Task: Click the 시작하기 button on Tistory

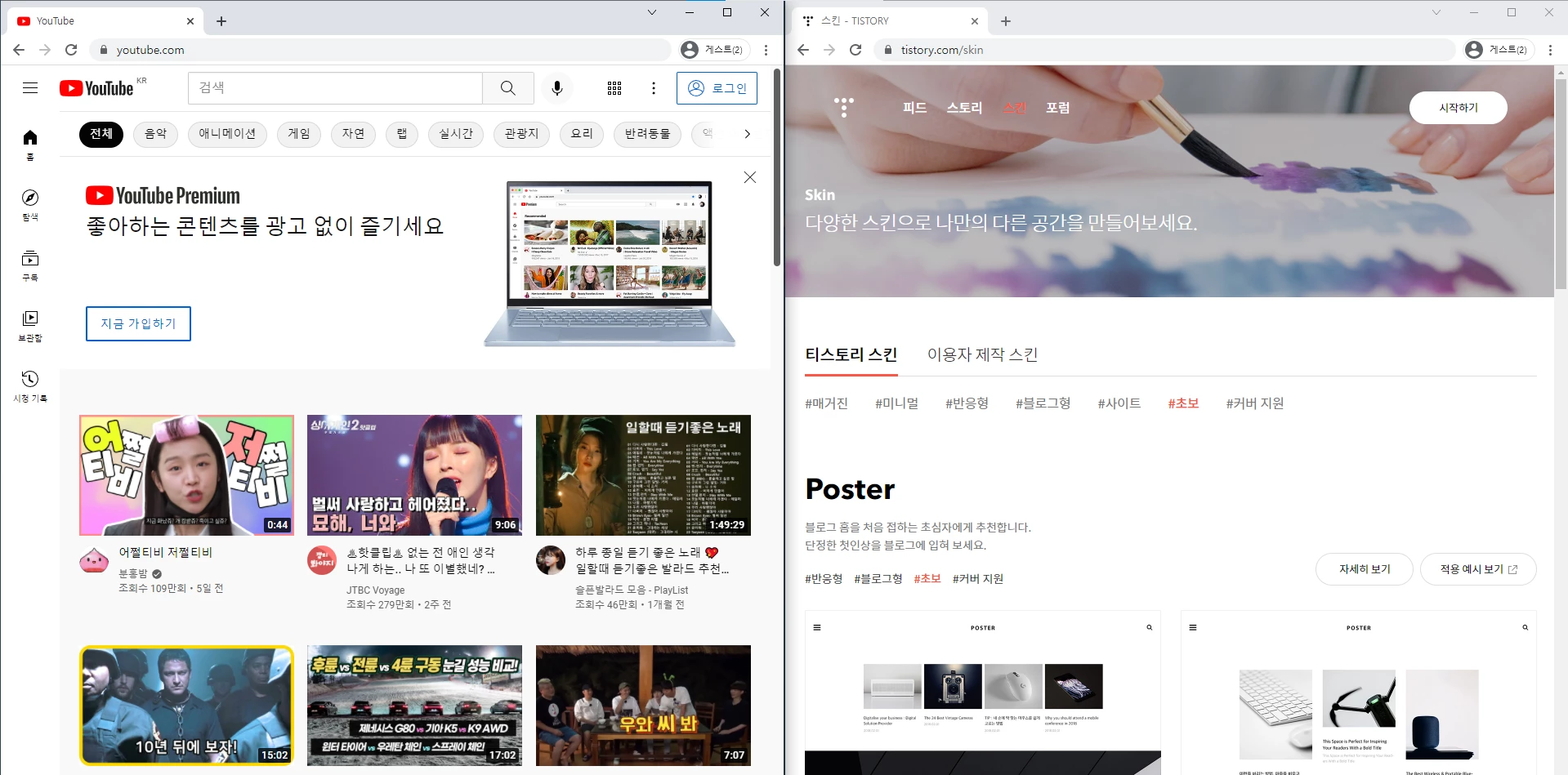Action: point(1459,108)
